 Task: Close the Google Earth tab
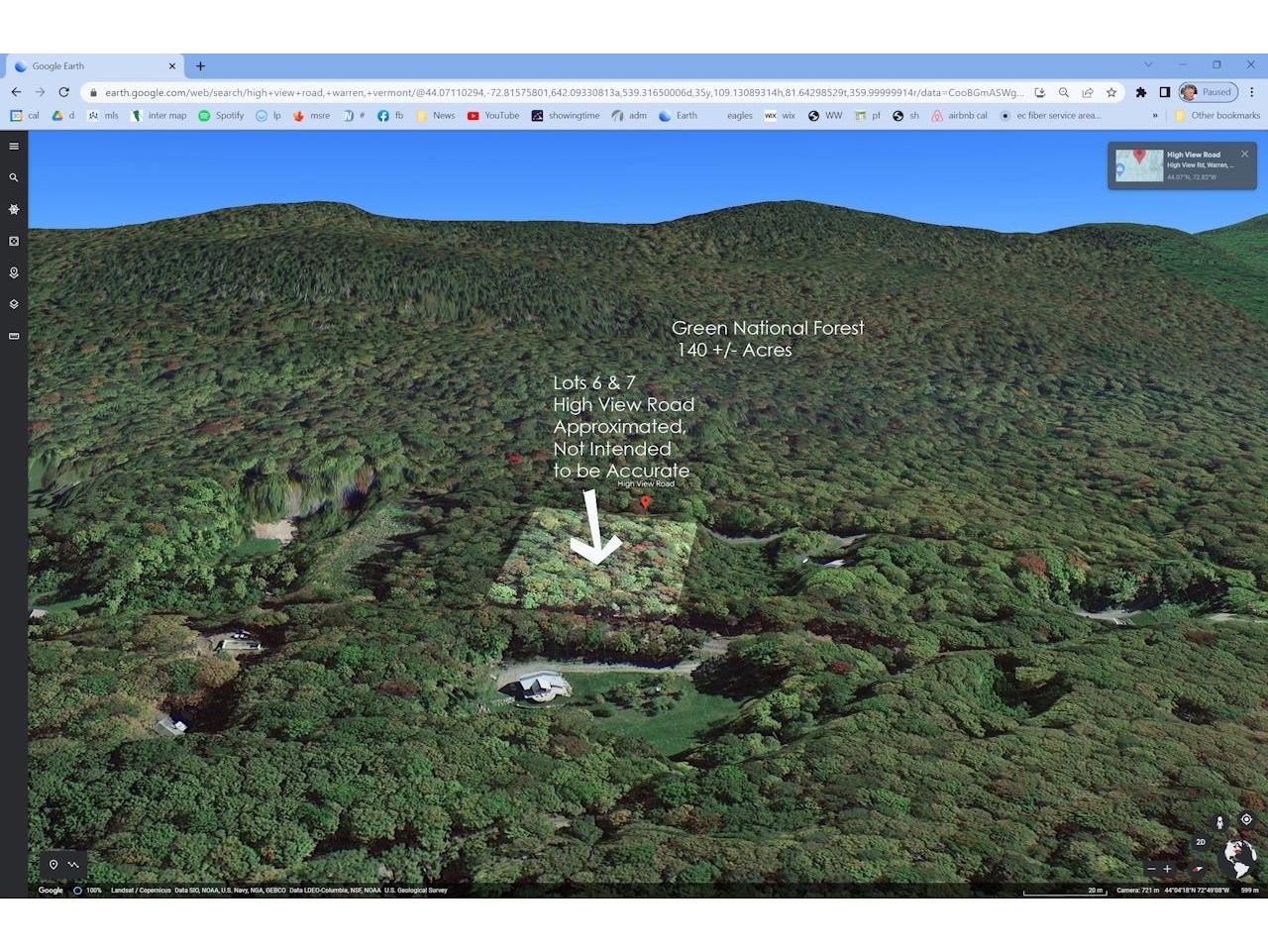click(x=172, y=66)
